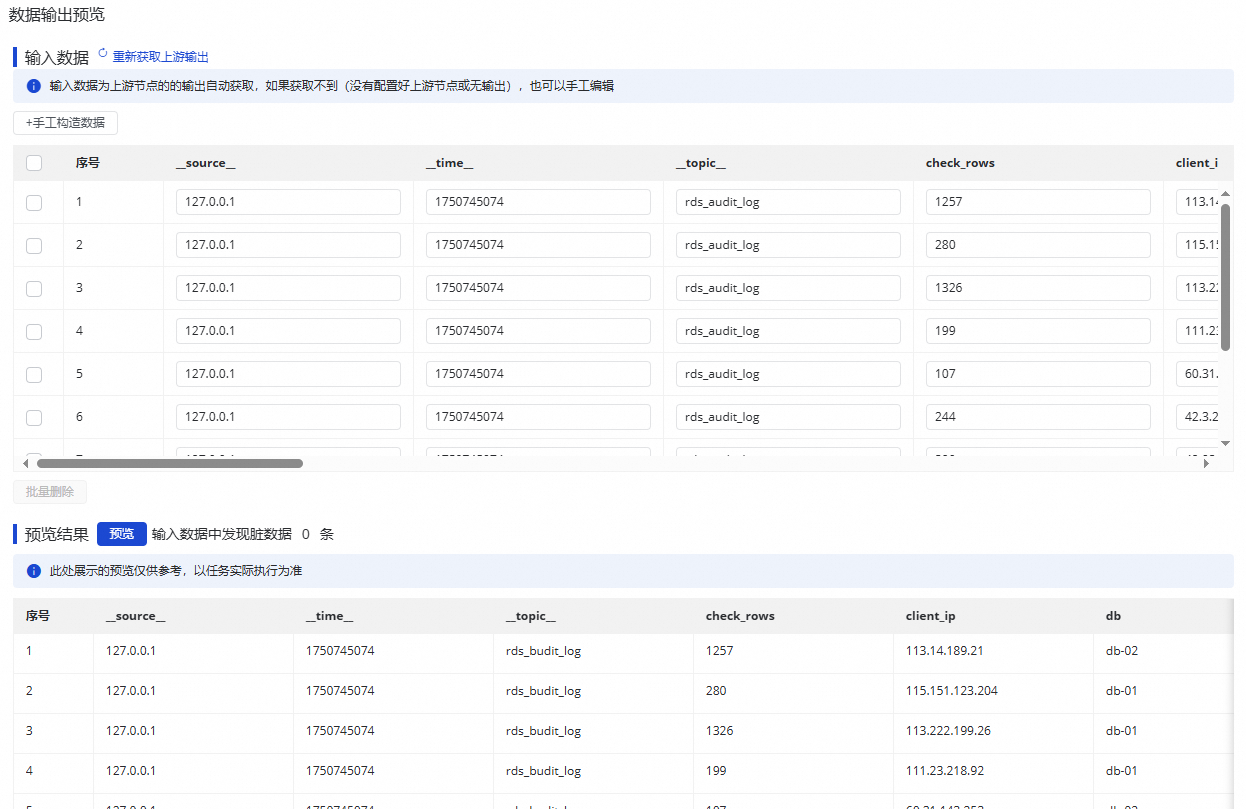Toggle the select-all checkbox in input table header
This screenshot has width=1246, height=809.
pos(34,163)
